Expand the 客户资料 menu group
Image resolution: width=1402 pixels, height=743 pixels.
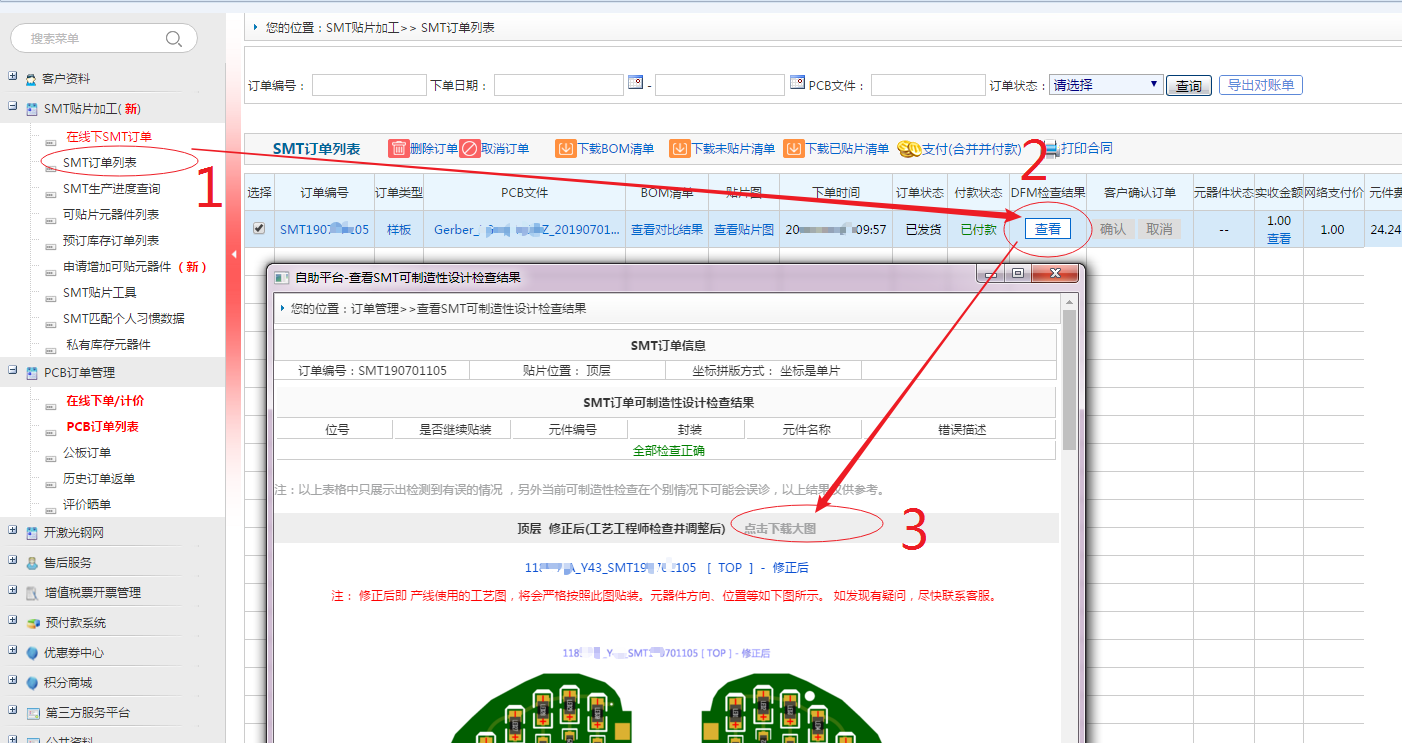pyautogui.click(x=13, y=77)
